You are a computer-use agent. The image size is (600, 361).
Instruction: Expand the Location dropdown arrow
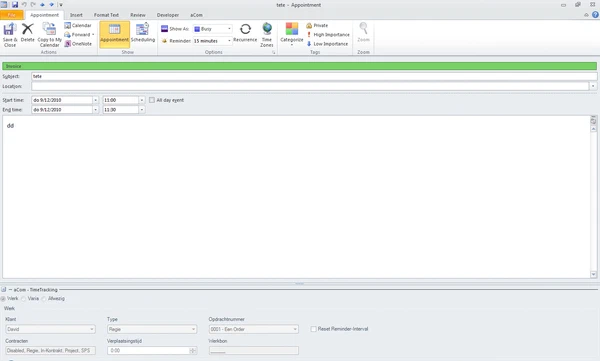pos(593,86)
